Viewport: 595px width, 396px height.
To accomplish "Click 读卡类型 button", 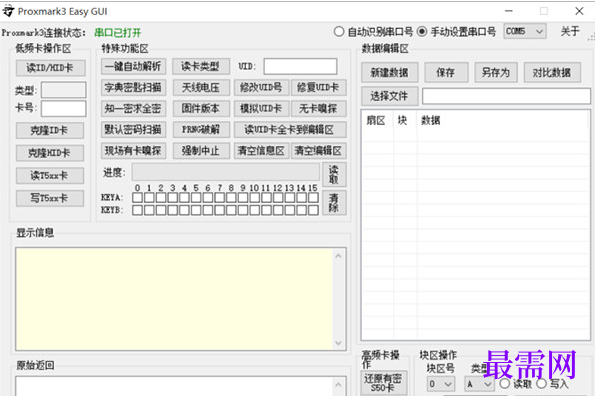I will click(201, 66).
